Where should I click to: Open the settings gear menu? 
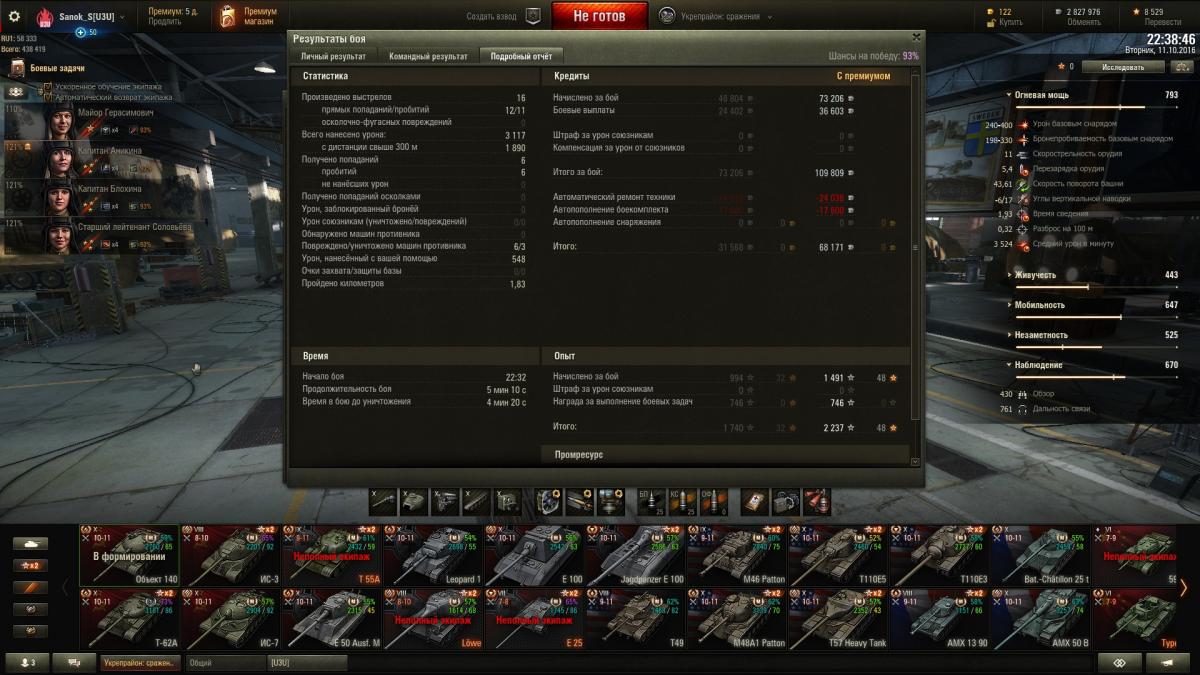point(14,16)
